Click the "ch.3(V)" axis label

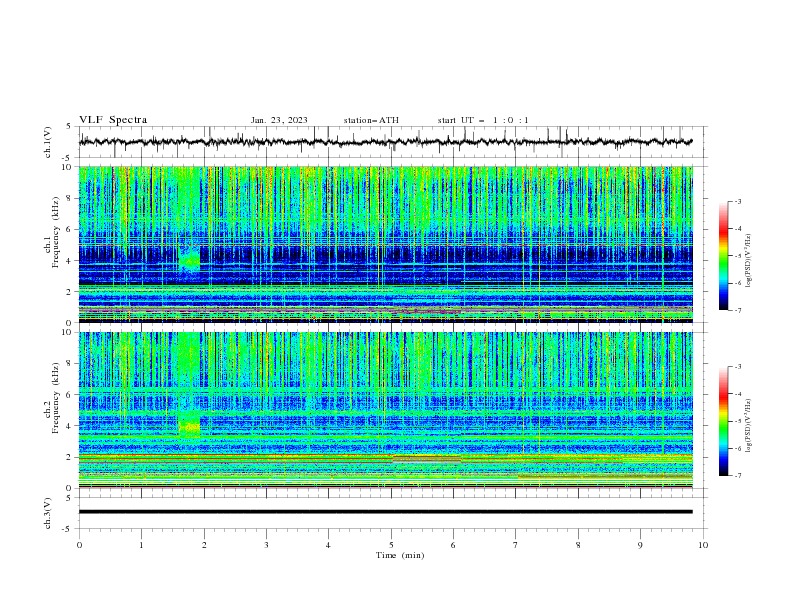pyautogui.click(x=48, y=513)
